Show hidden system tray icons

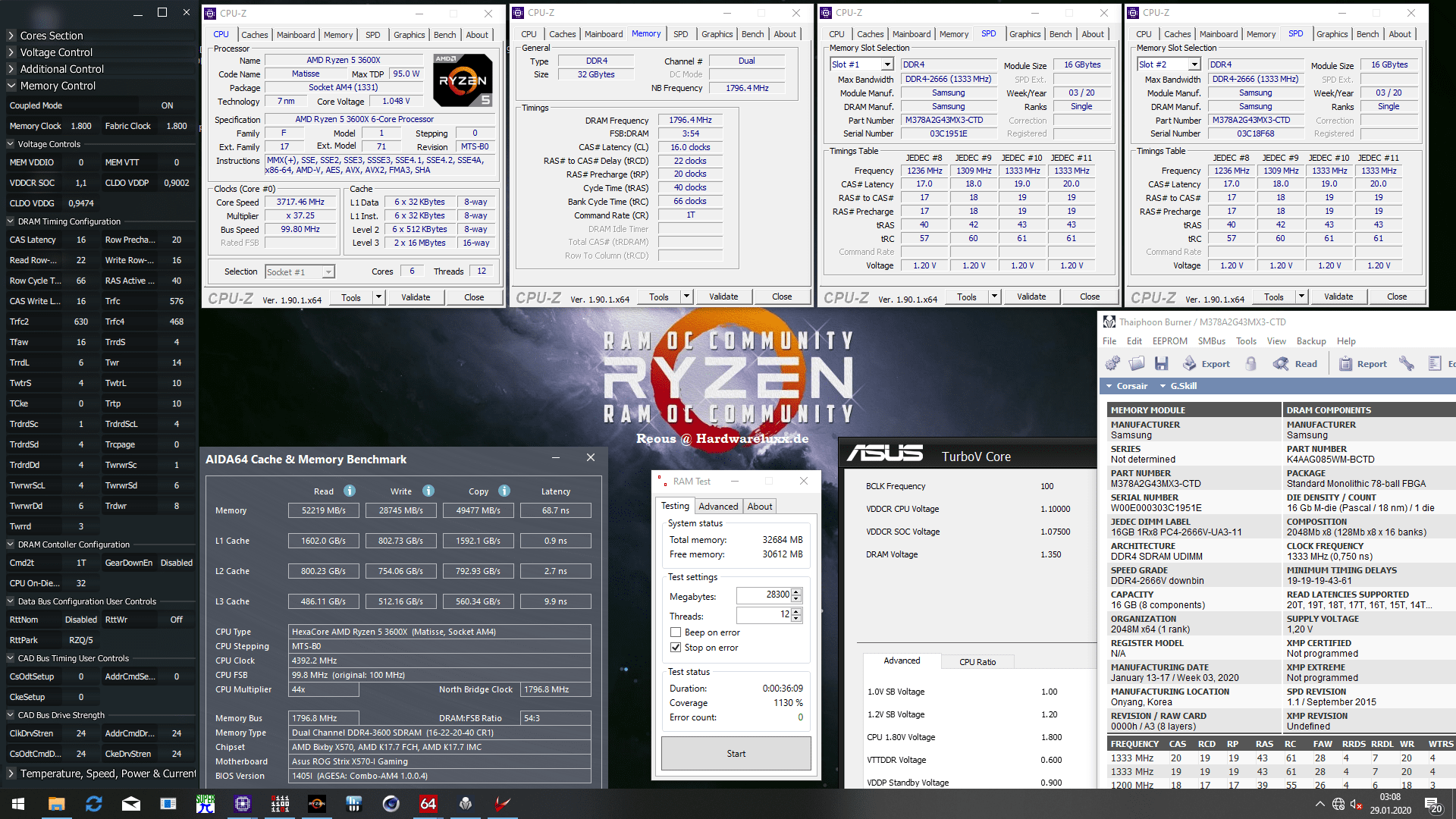[1320, 805]
